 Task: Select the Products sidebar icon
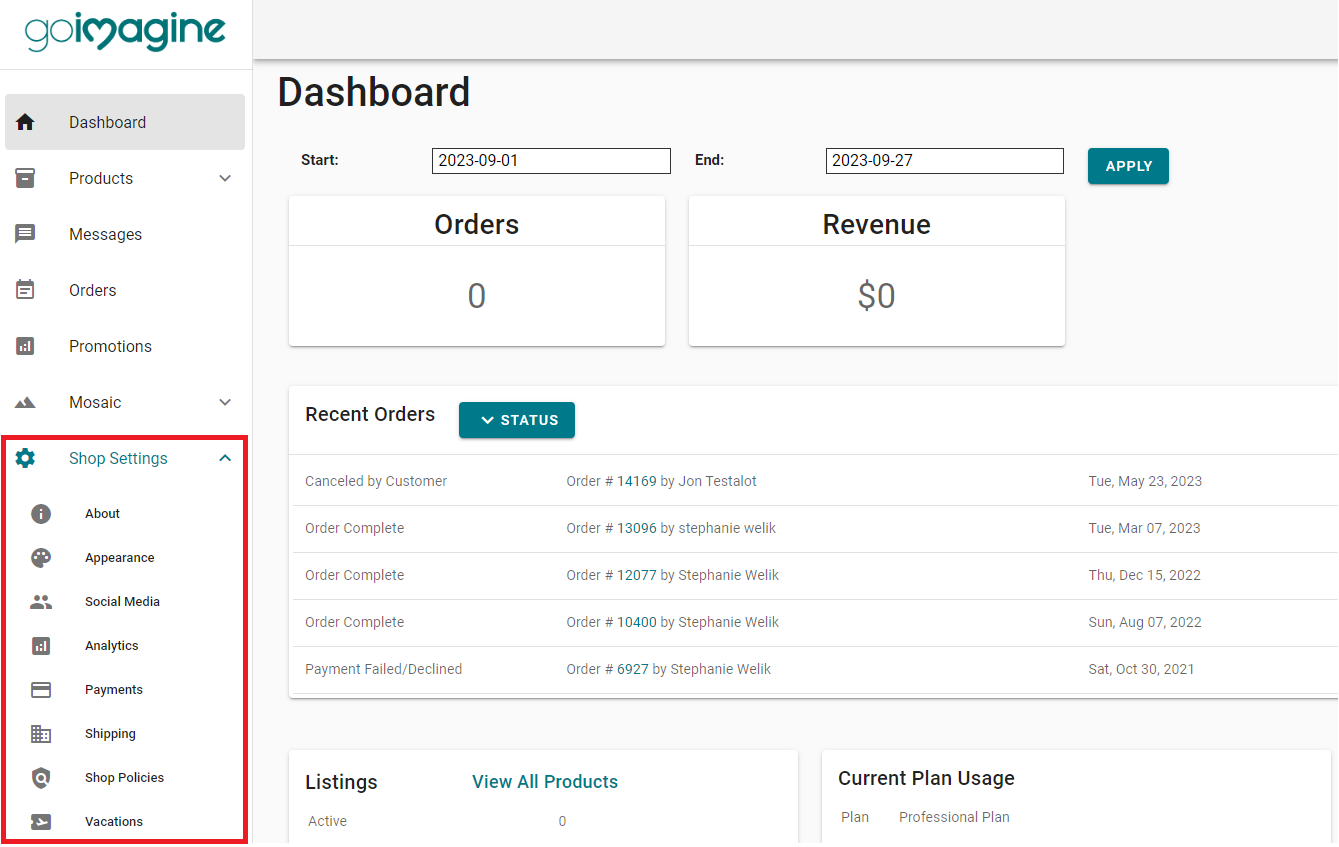[x=24, y=178]
